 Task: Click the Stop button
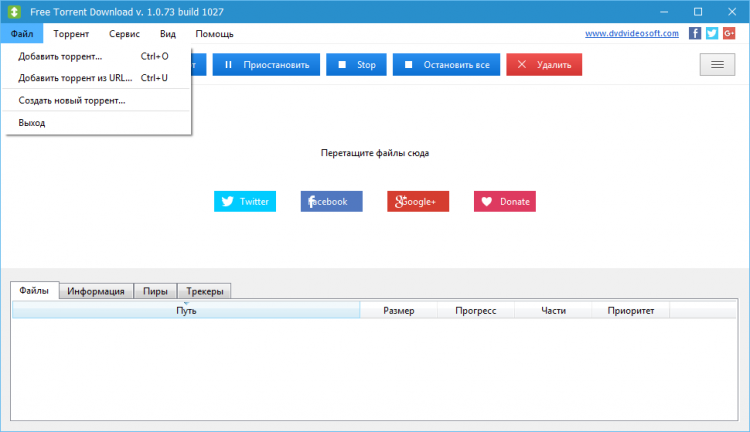356,65
